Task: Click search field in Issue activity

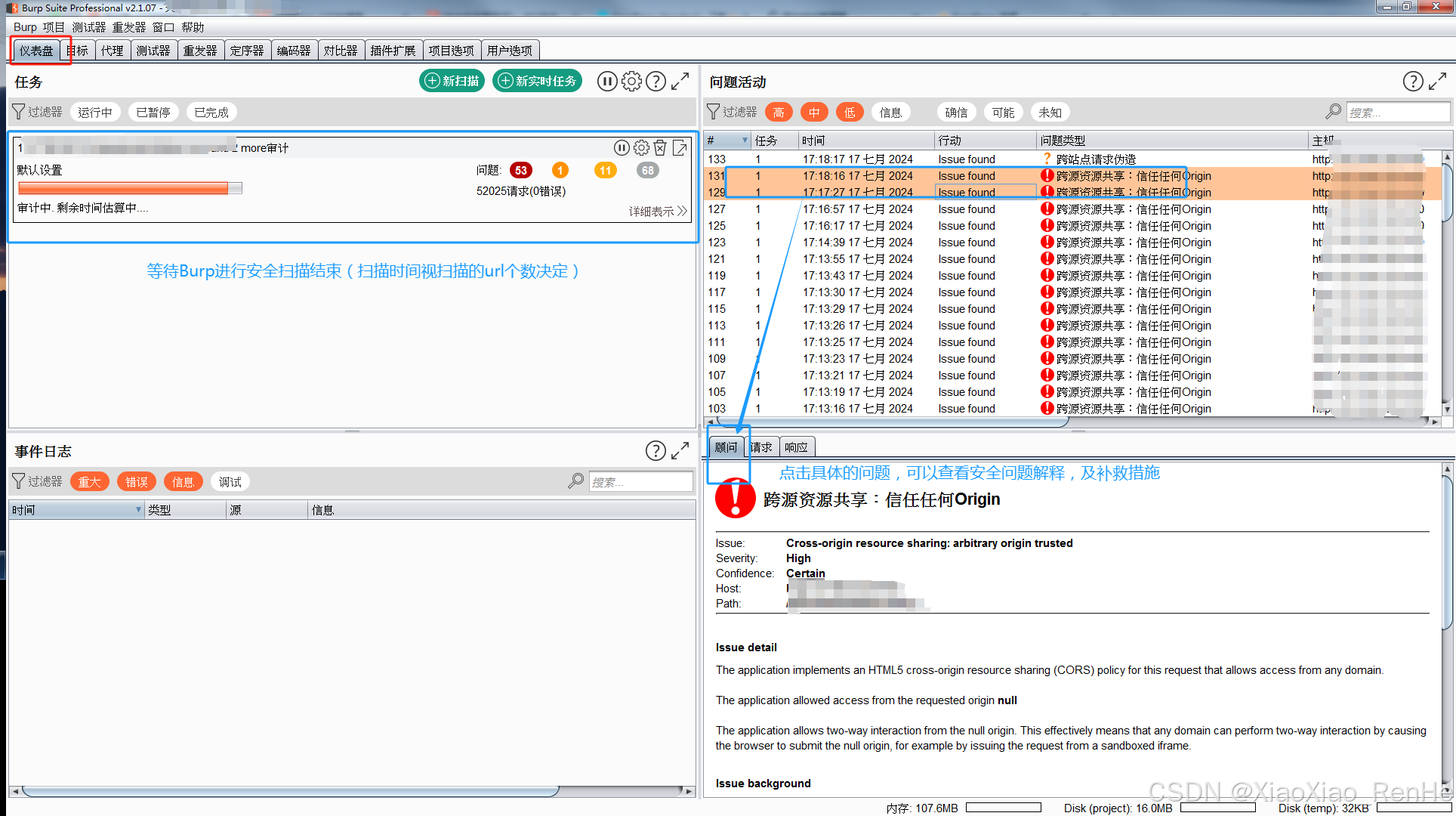Action: pos(1398,112)
